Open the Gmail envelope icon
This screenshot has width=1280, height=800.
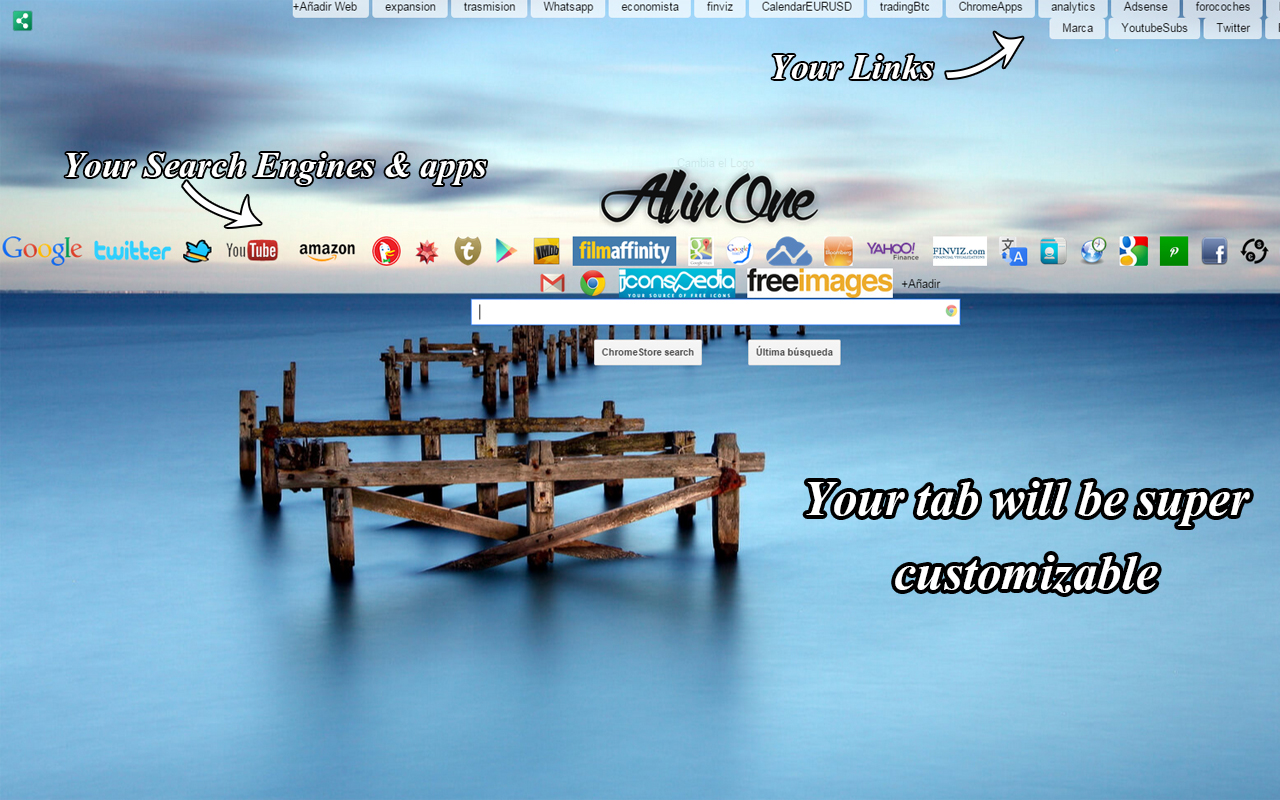click(552, 283)
